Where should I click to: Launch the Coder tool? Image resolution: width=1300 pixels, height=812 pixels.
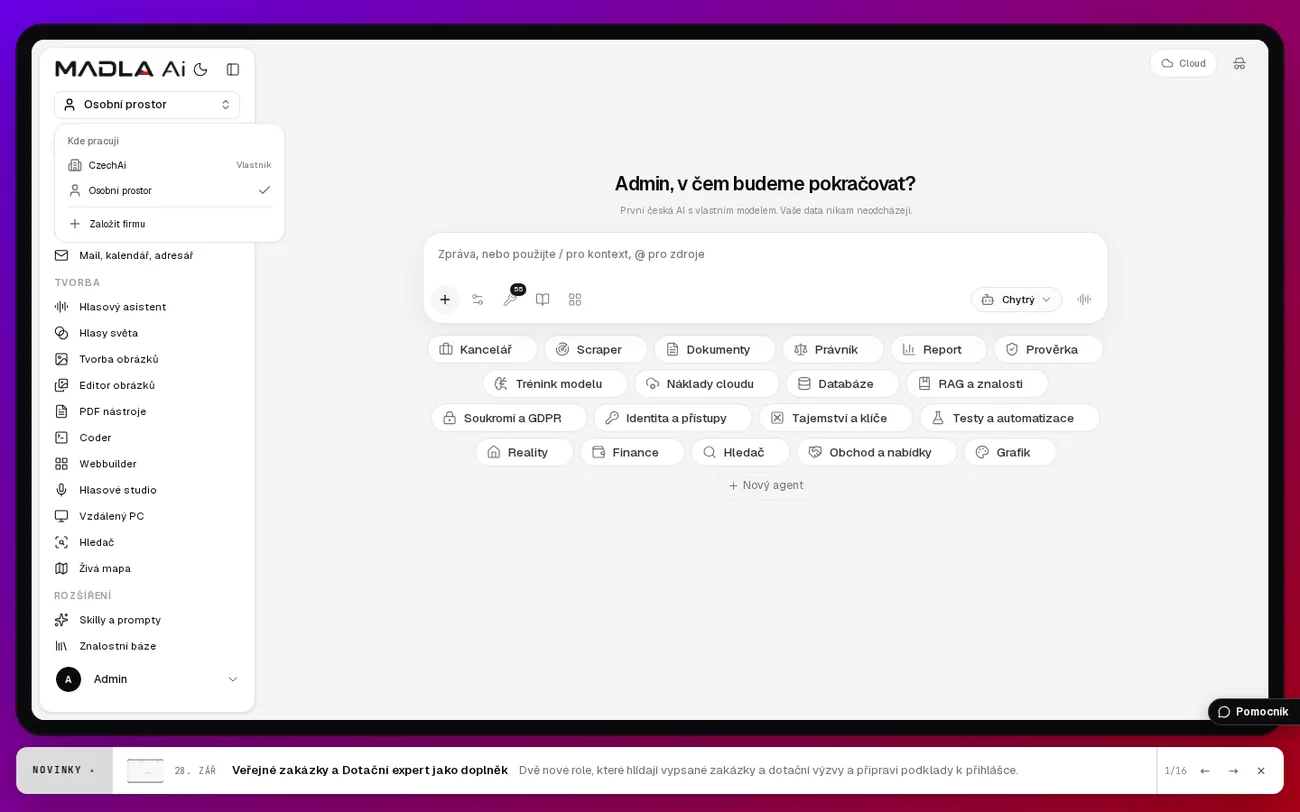click(x=147, y=437)
